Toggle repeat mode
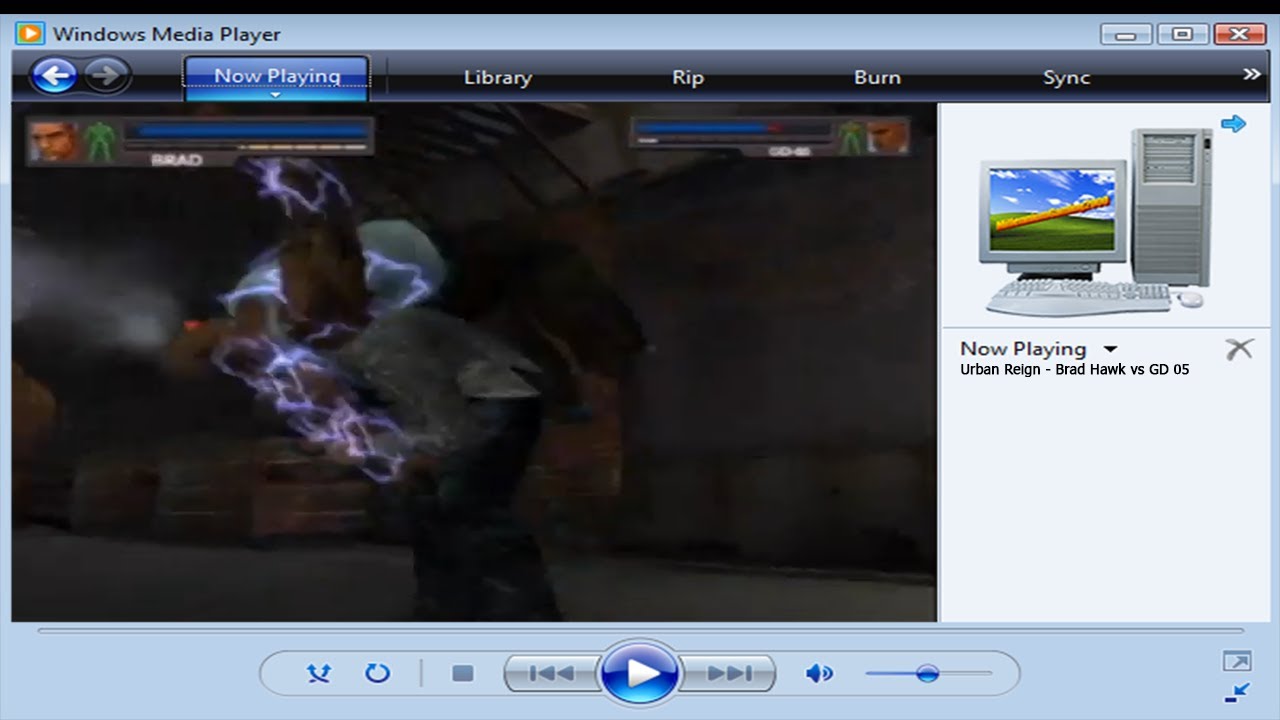This screenshot has width=1280, height=720. (377, 673)
